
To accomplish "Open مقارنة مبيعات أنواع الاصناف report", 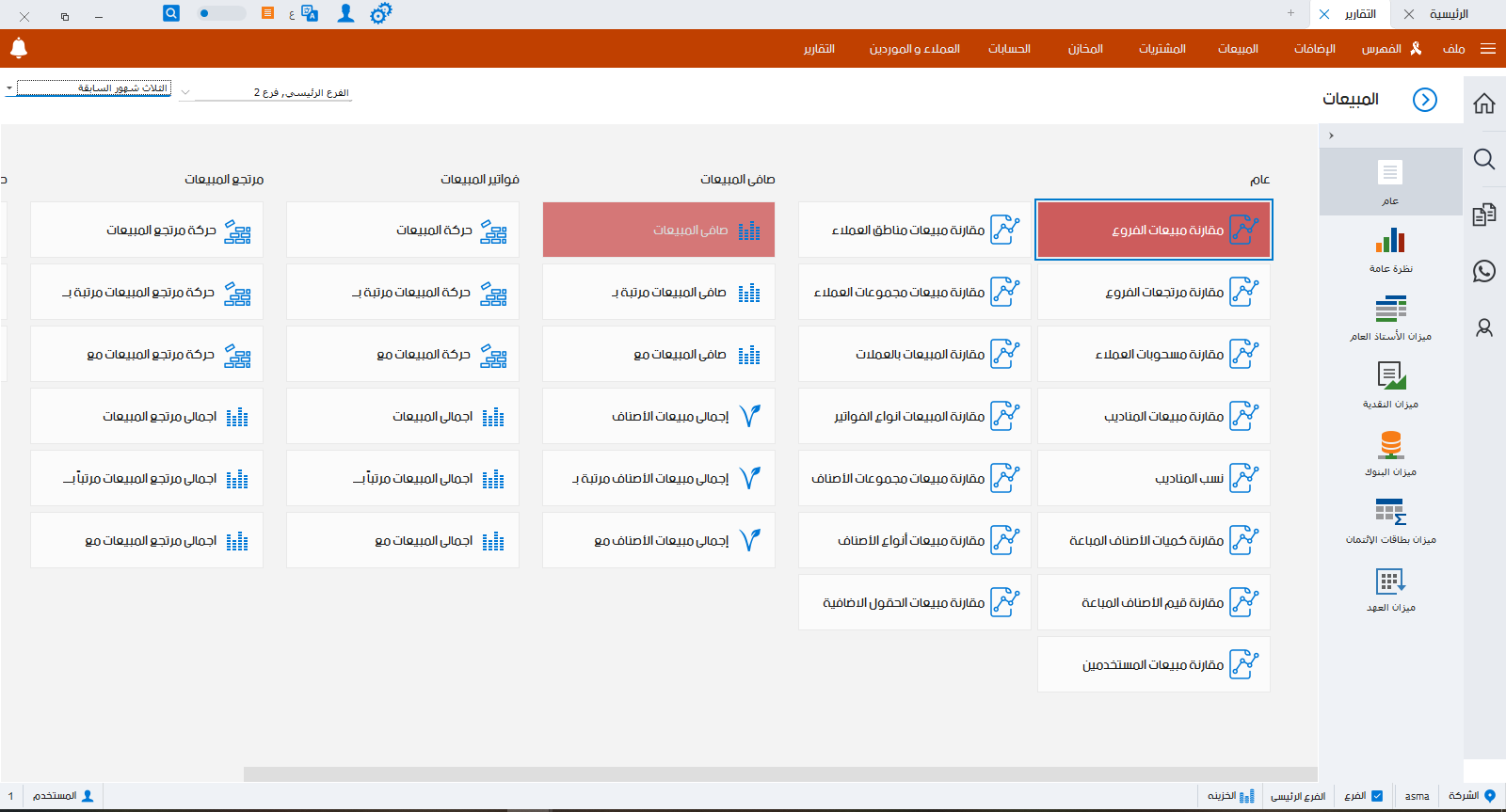I will coord(915,540).
